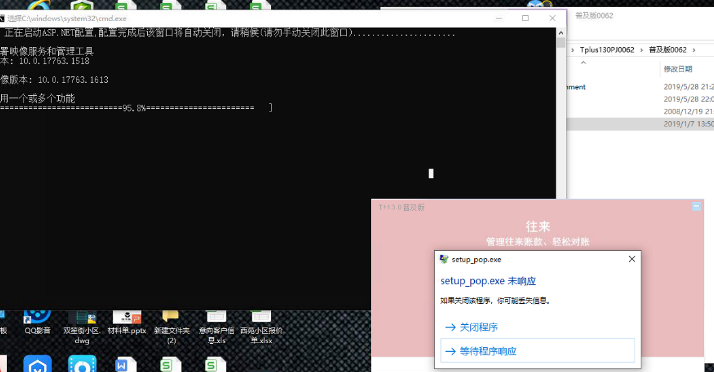Viewport: 714px width, 372px height.
Task: Click the "setup_pop.exe 未响应" heading
Action: tap(488, 281)
